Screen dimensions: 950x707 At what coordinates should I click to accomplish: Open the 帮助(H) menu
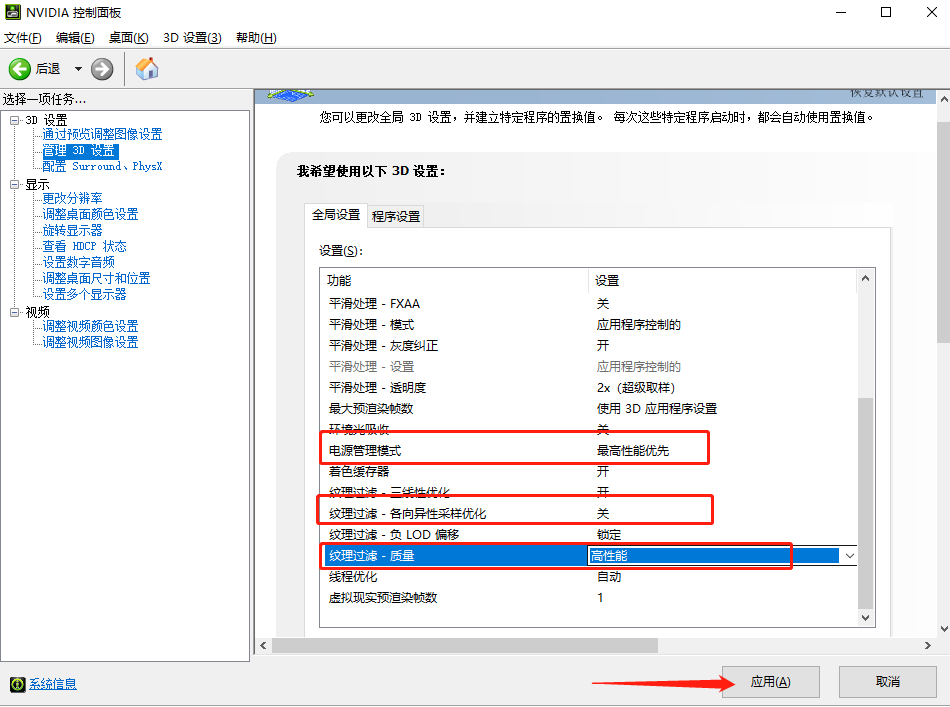[x=256, y=38]
